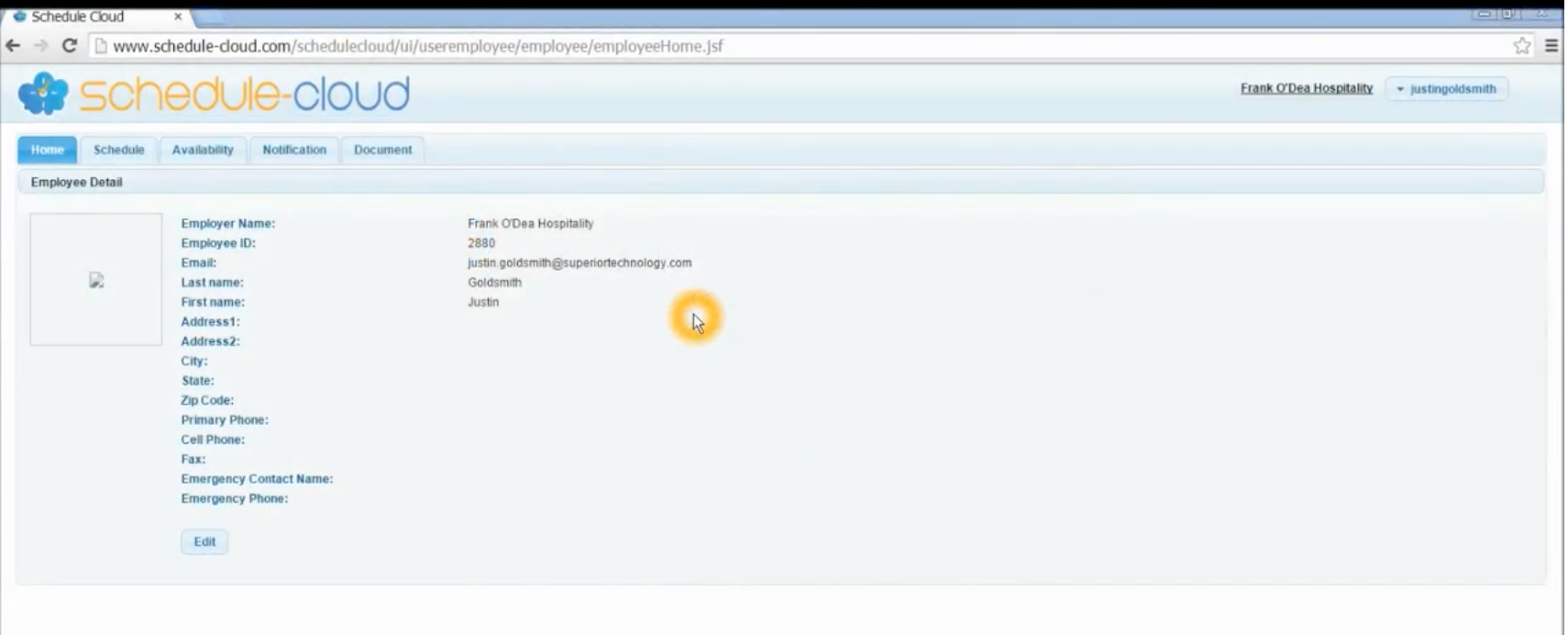
Task: Reload the page with refresh icon
Action: [69, 46]
